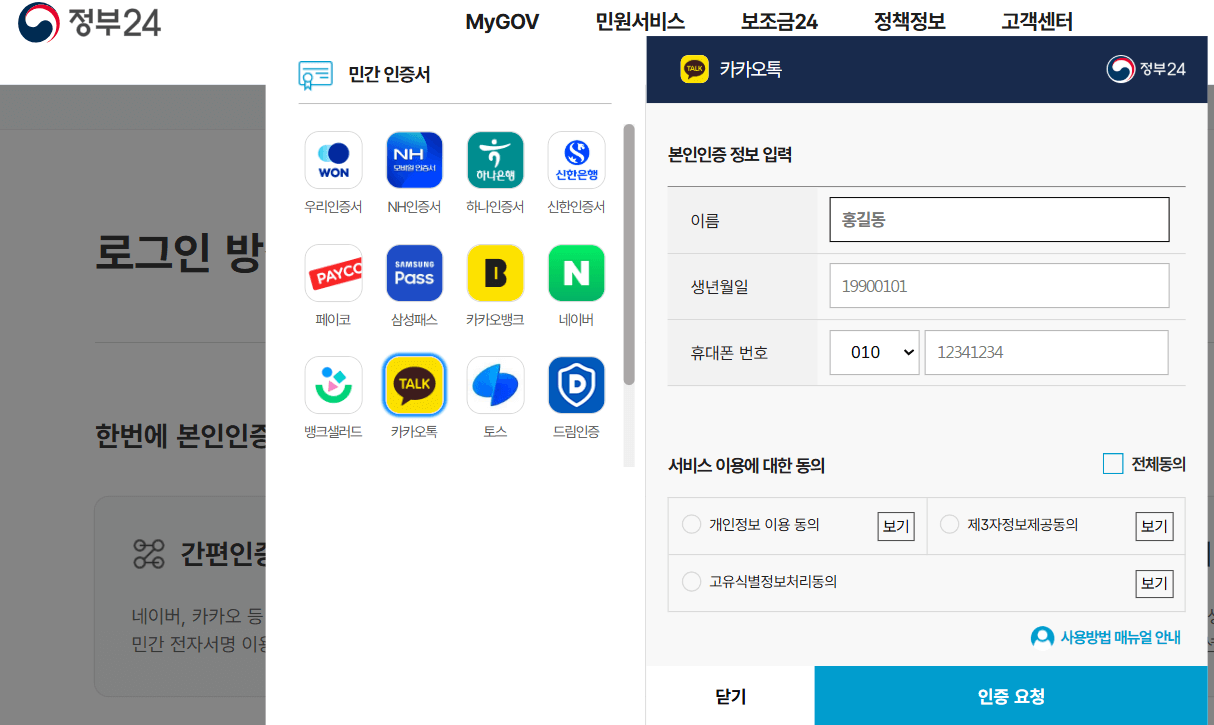Open the 고객센터 menu

coord(1037,22)
